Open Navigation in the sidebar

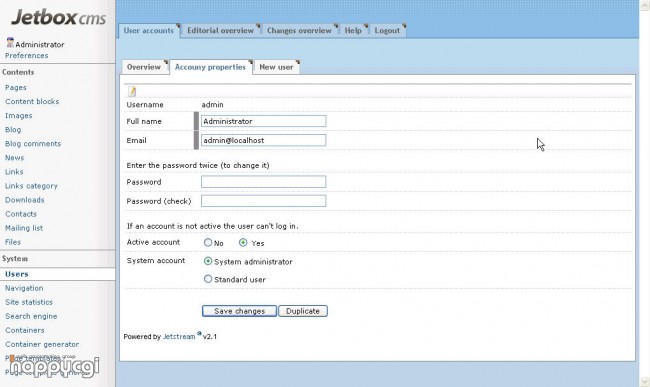click(x=24, y=288)
